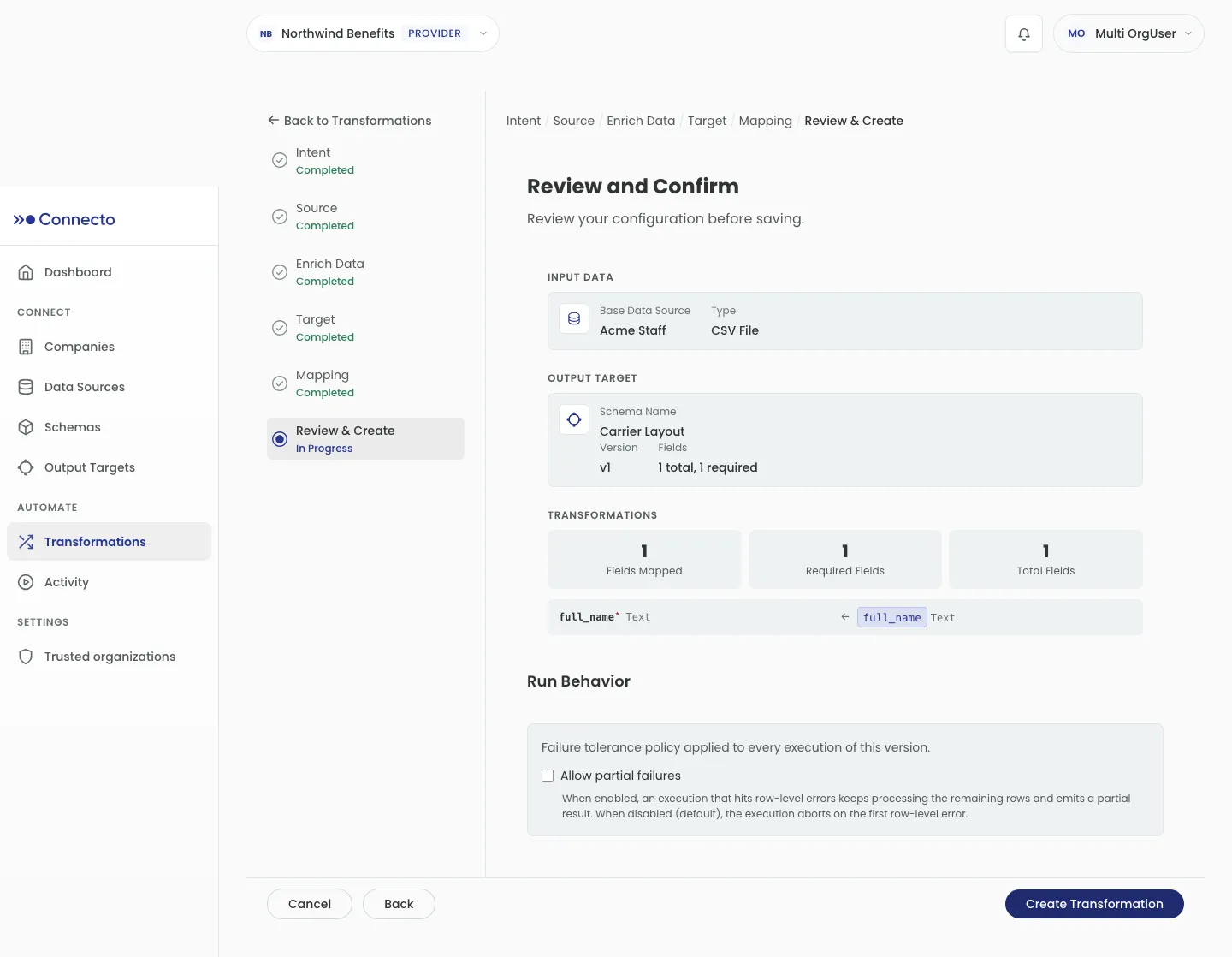Click the Schemas cube icon
This screenshot has width=1232, height=957.
point(26,427)
